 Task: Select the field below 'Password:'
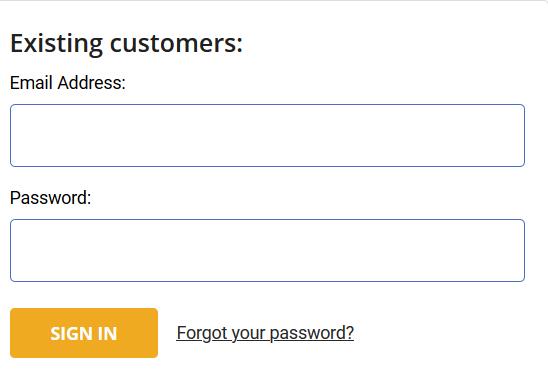pyautogui.click(x=267, y=250)
